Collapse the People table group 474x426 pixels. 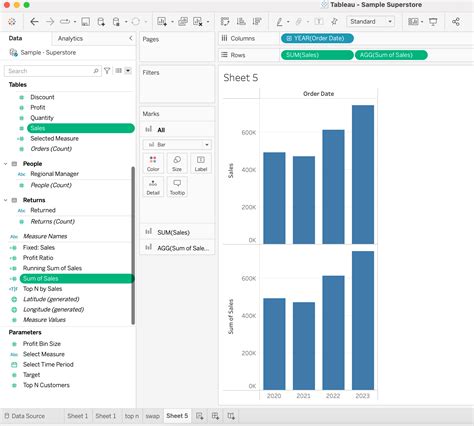[6, 164]
